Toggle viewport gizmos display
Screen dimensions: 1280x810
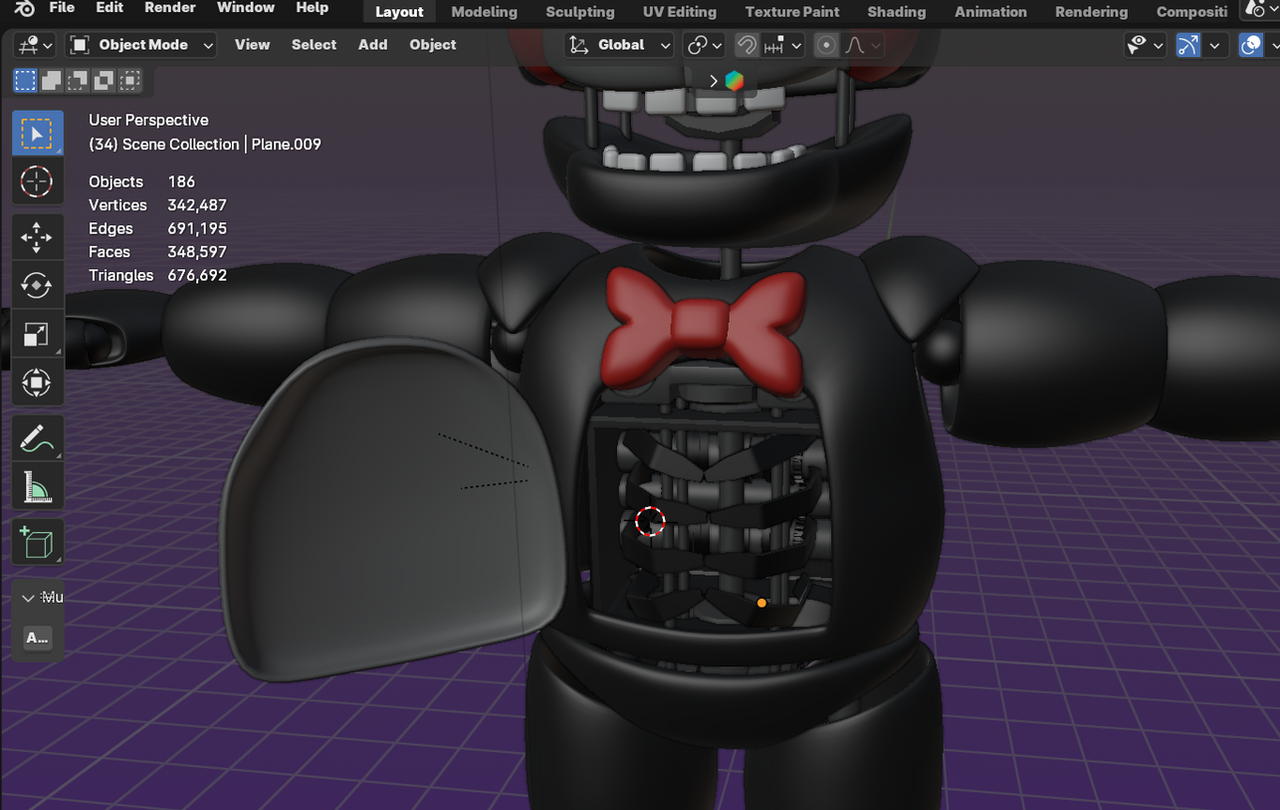coord(1188,45)
